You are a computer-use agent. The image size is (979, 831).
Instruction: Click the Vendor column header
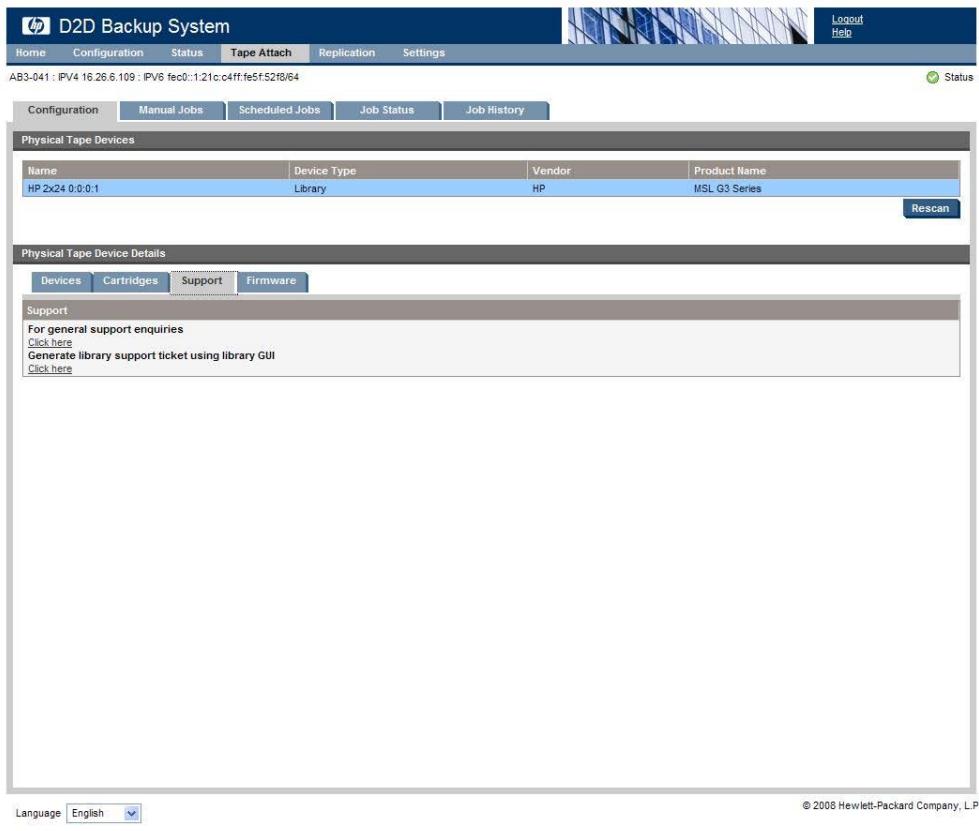coord(608,170)
